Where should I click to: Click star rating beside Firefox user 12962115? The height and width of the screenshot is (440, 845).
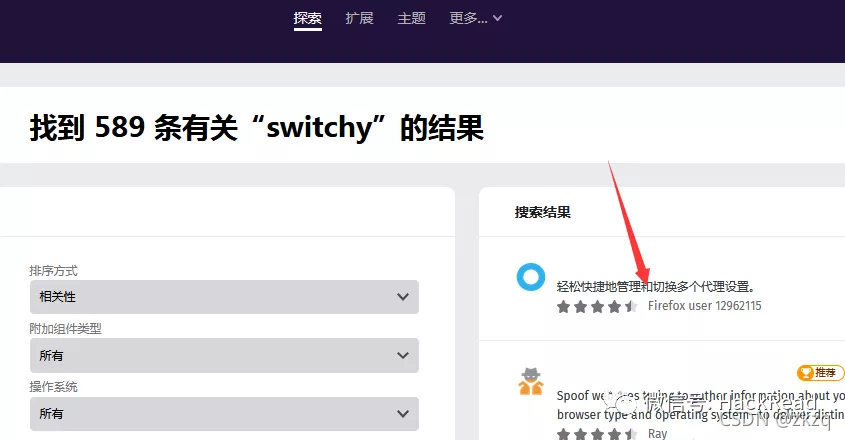(x=597, y=307)
